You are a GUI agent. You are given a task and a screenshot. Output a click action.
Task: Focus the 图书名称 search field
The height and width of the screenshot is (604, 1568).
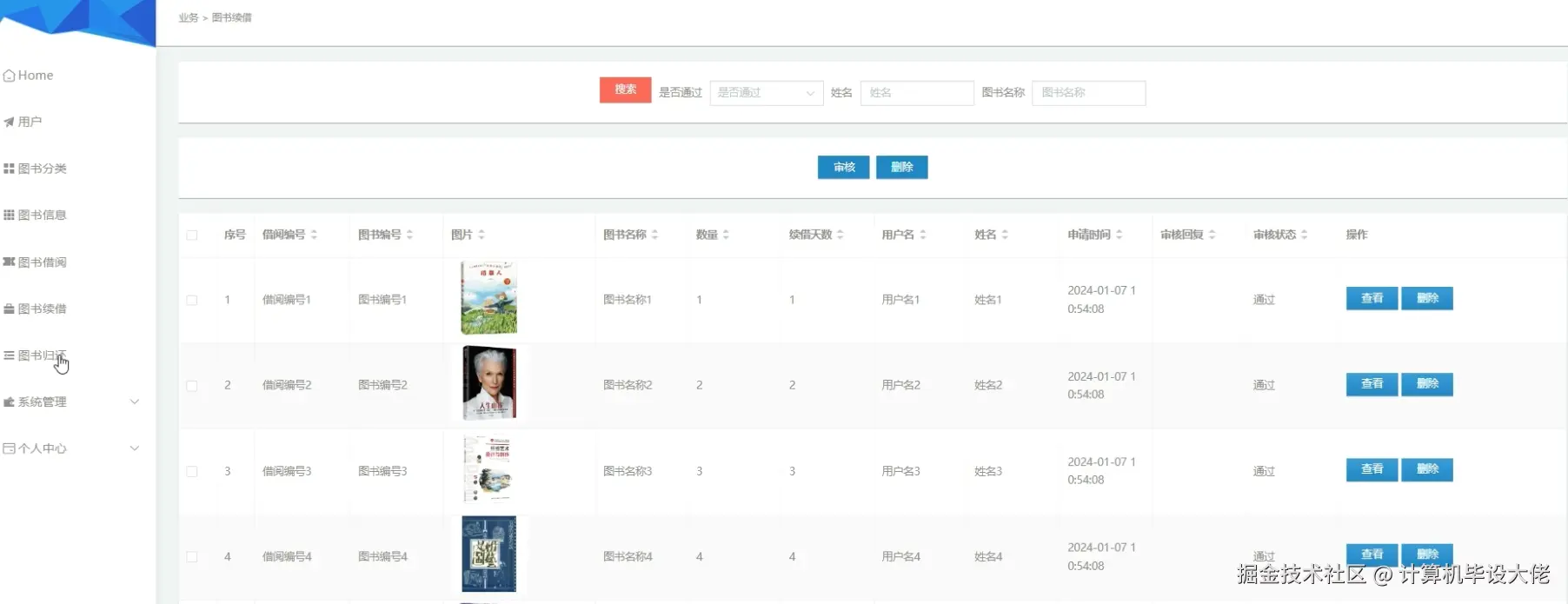point(1088,93)
